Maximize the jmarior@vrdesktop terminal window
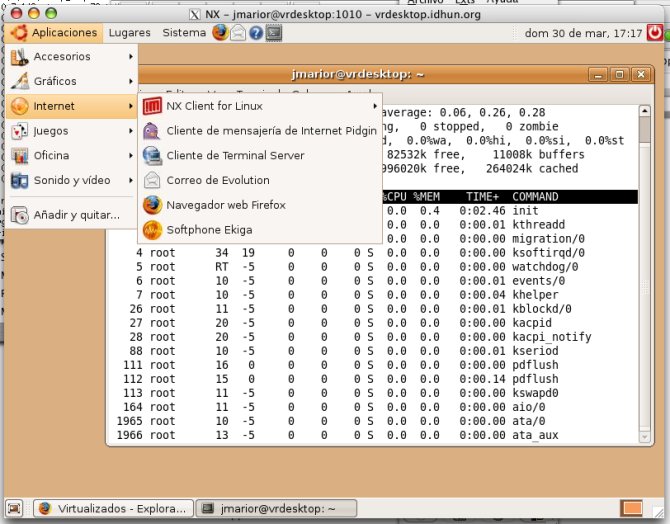 (x=620, y=75)
